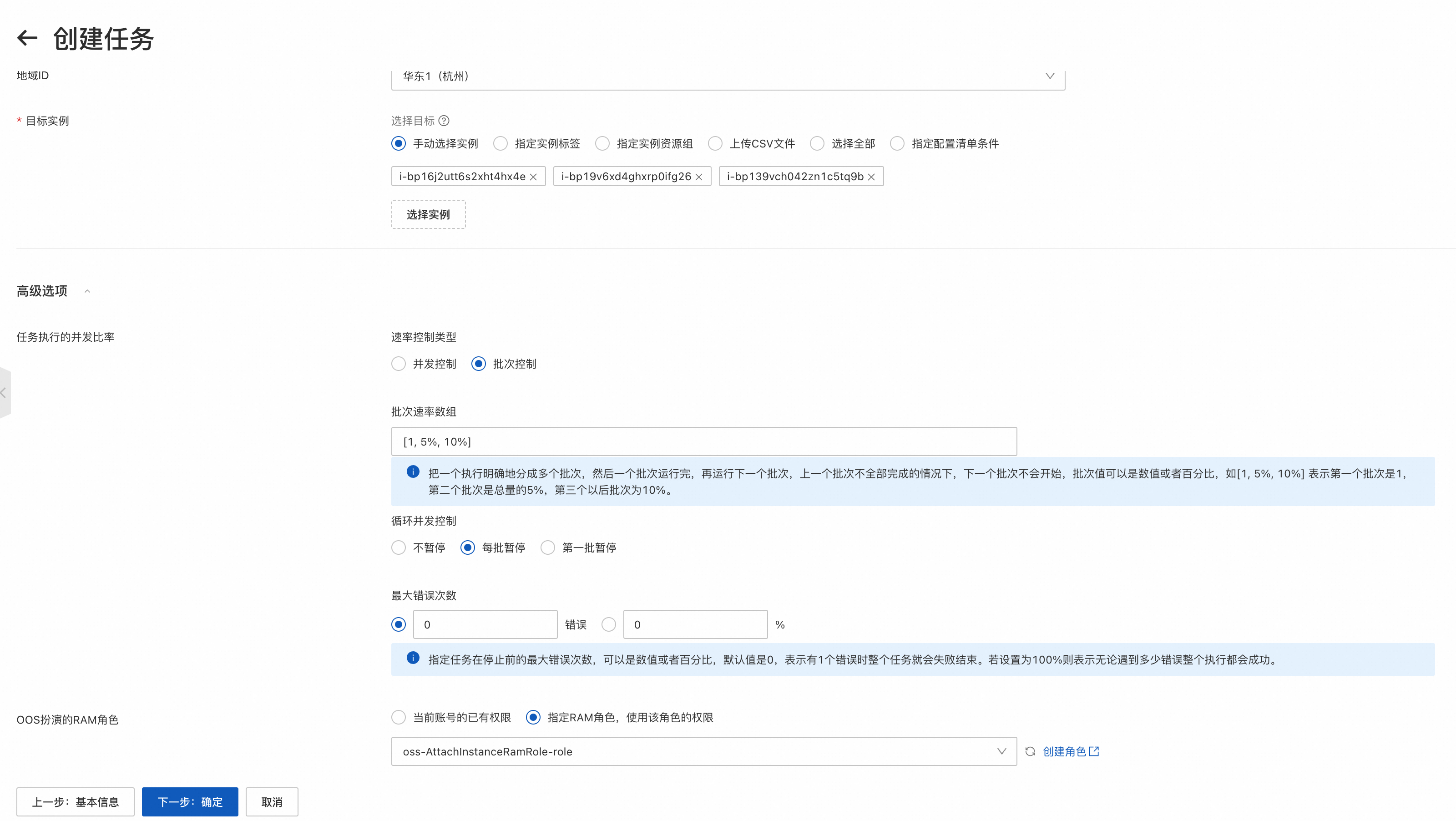Click the 批次速率数组 input field
The image size is (1456, 821).
(703, 441)
